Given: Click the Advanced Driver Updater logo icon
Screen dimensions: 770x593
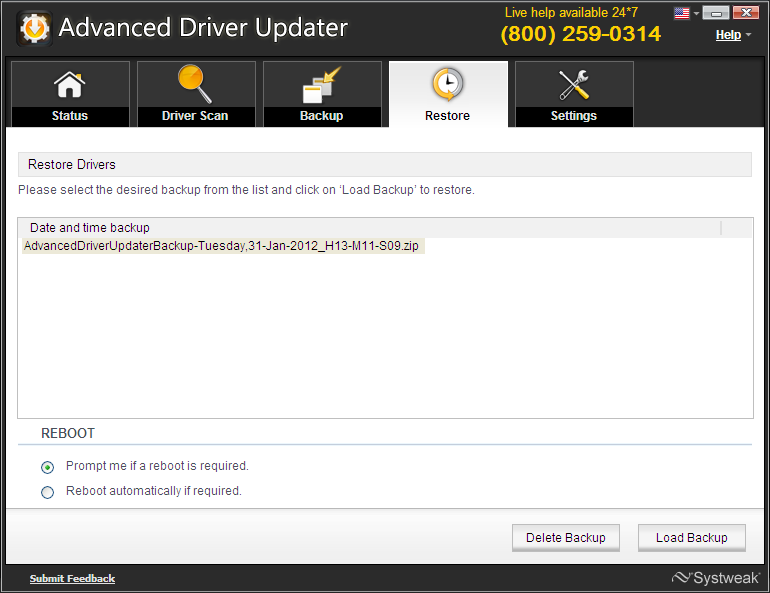Looking at the screenshot, I should [34, 28].
